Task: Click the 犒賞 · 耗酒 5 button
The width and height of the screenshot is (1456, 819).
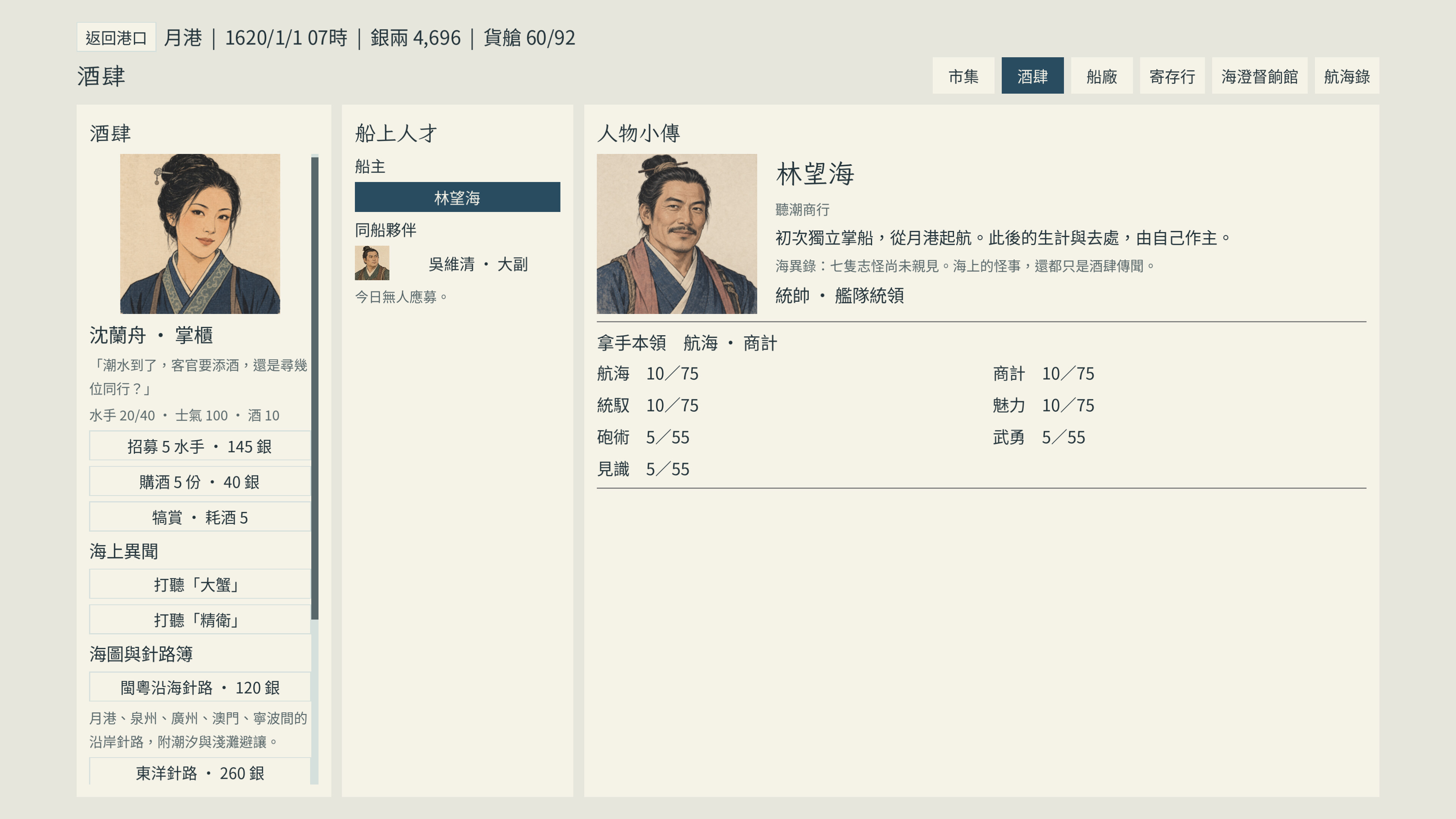Action: [199, 517]
